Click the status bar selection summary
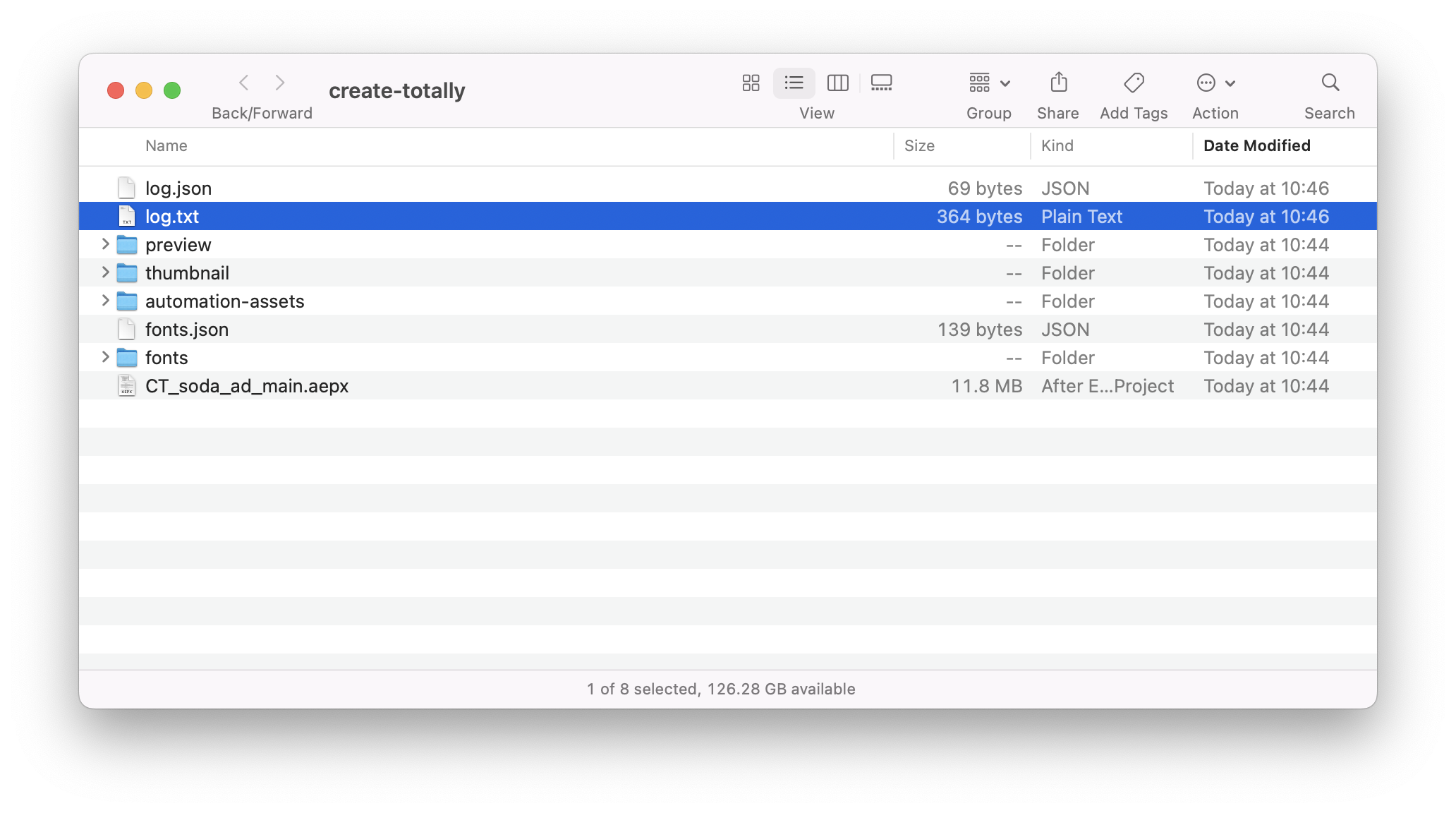Viewport: 1456px width, 813px height. pos(721,689)
